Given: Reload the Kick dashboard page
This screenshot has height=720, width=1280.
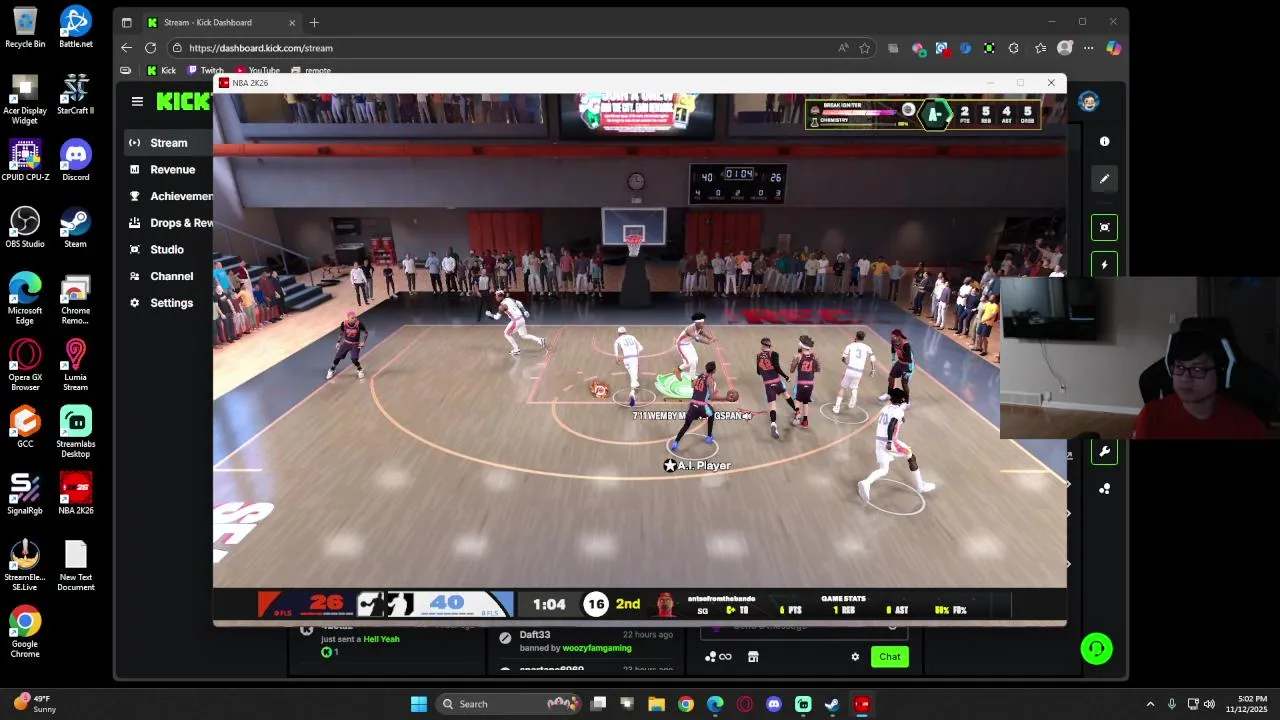Looking at the screenshot, I should (x=150, y=48).
